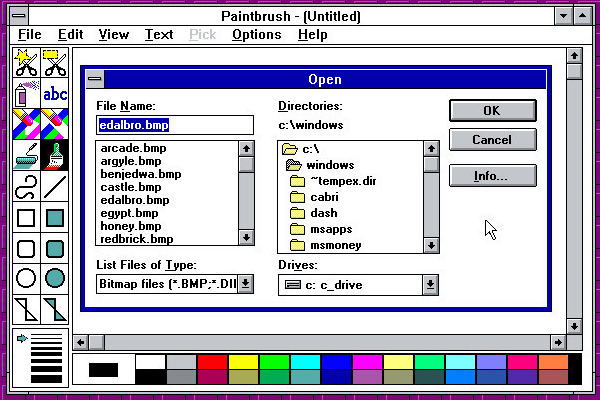The width and height of the screenshot is (600, 400).
Task: Select the Filled Box tool
Action: pos(55,217)
